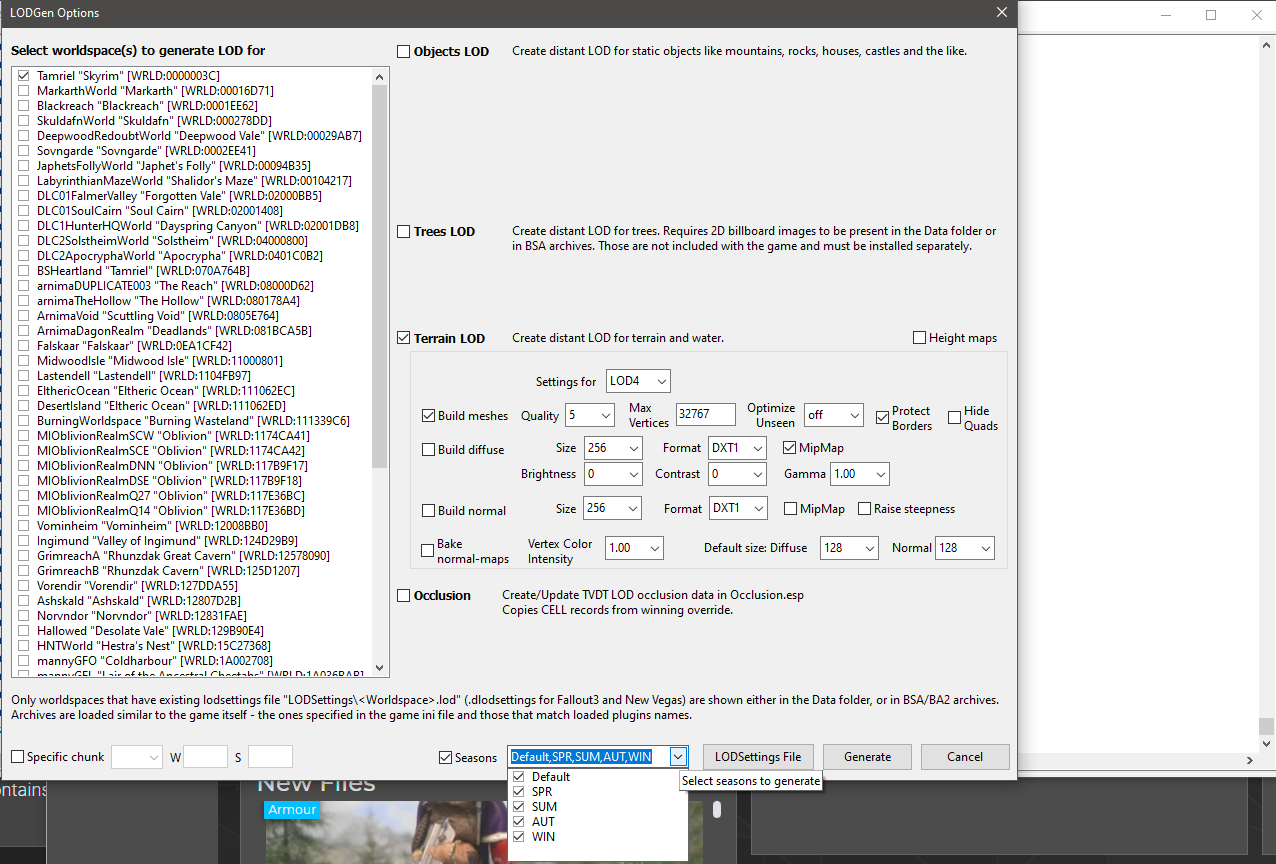Click the Cancel button
Image resolution: width=1276 pixels, height=864 pixels.
click(x=965, y=757)
